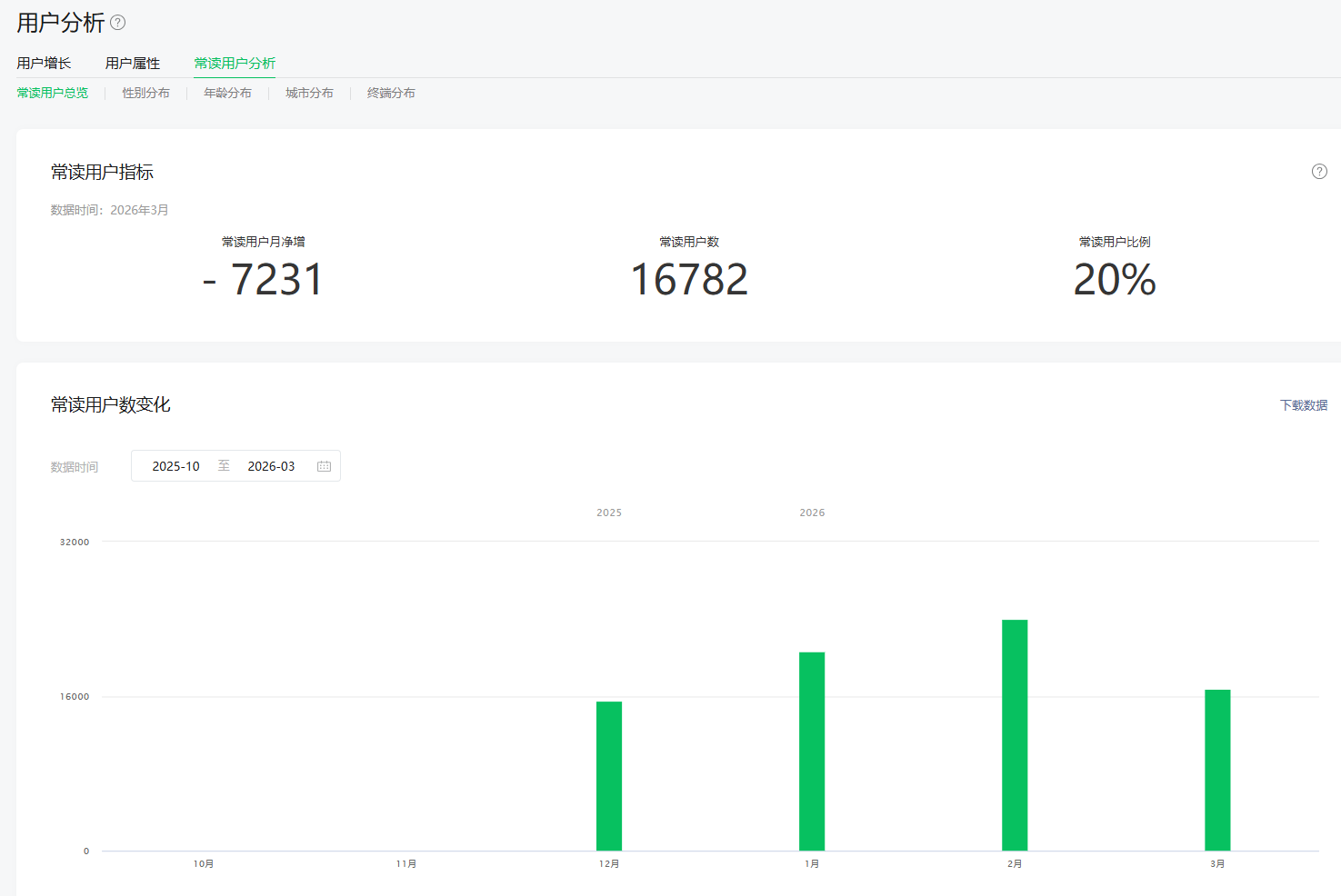Go to 年龄分布 sub-tab
Screen dimensions: 1341x896
(227, 93)
